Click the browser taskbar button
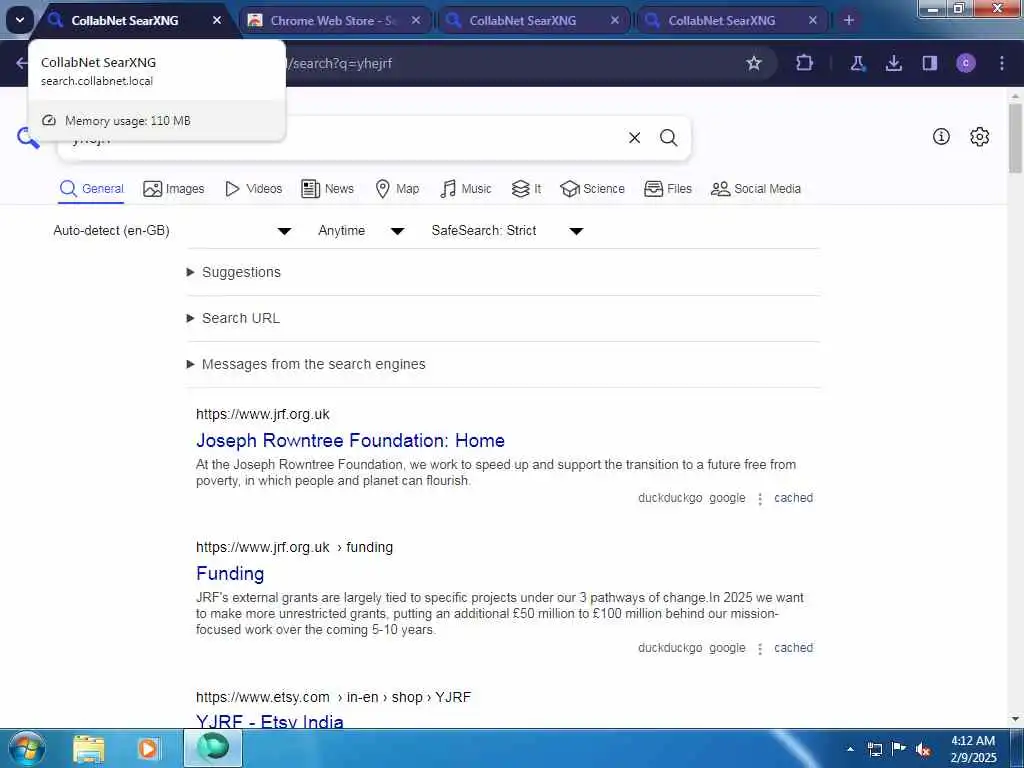Screen dimensions: 1024x768 coord(213,748)
